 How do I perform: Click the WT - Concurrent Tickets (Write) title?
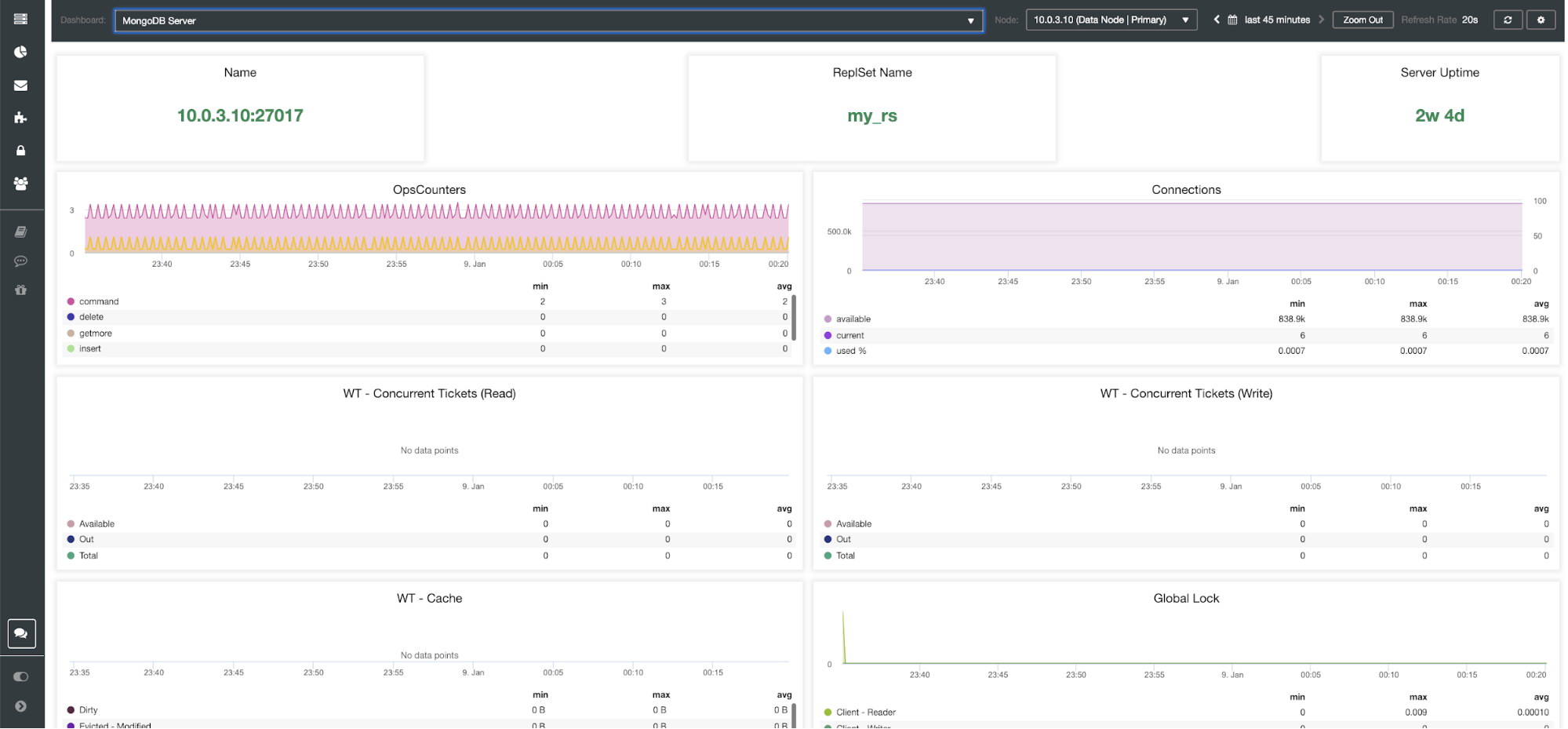(x=1186, y=394)
